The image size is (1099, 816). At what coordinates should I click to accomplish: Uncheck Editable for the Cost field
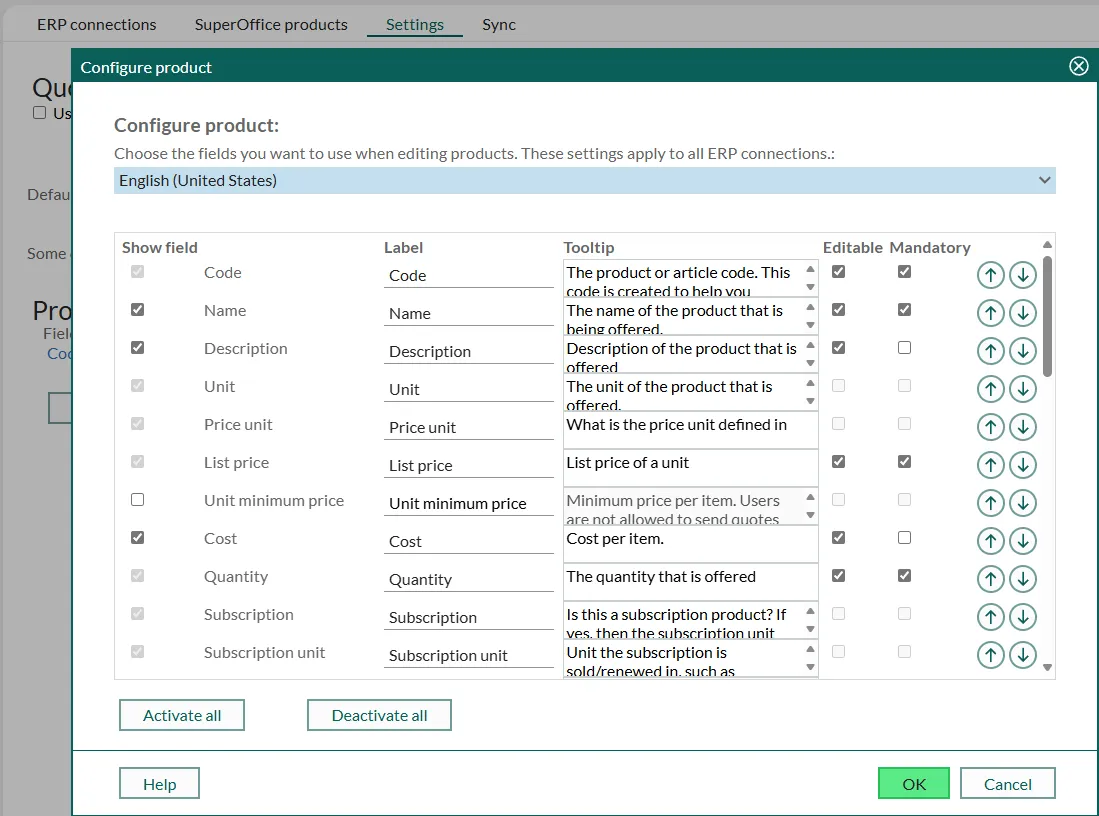tap(838, 538)
